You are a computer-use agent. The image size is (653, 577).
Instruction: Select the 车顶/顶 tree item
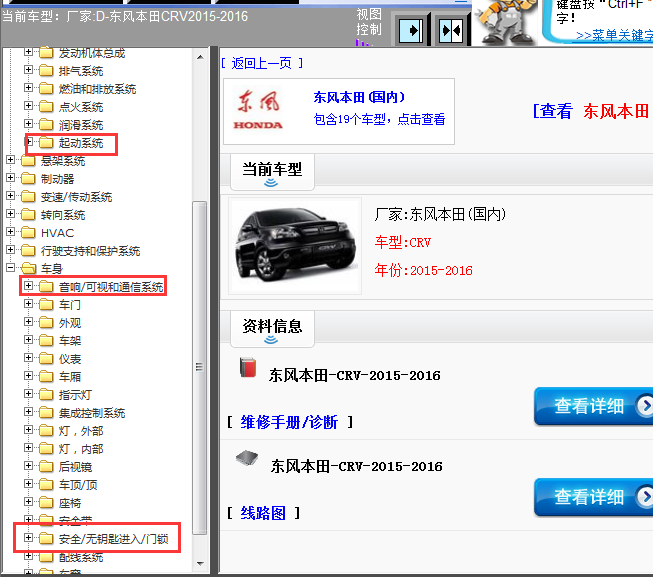click(x=78, y=485)
